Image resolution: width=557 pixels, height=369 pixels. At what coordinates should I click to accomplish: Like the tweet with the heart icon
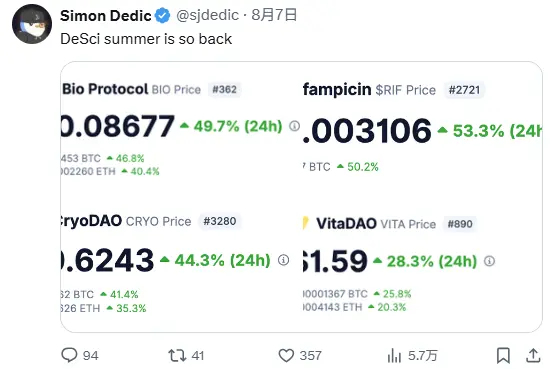click(x=286, y=355)
